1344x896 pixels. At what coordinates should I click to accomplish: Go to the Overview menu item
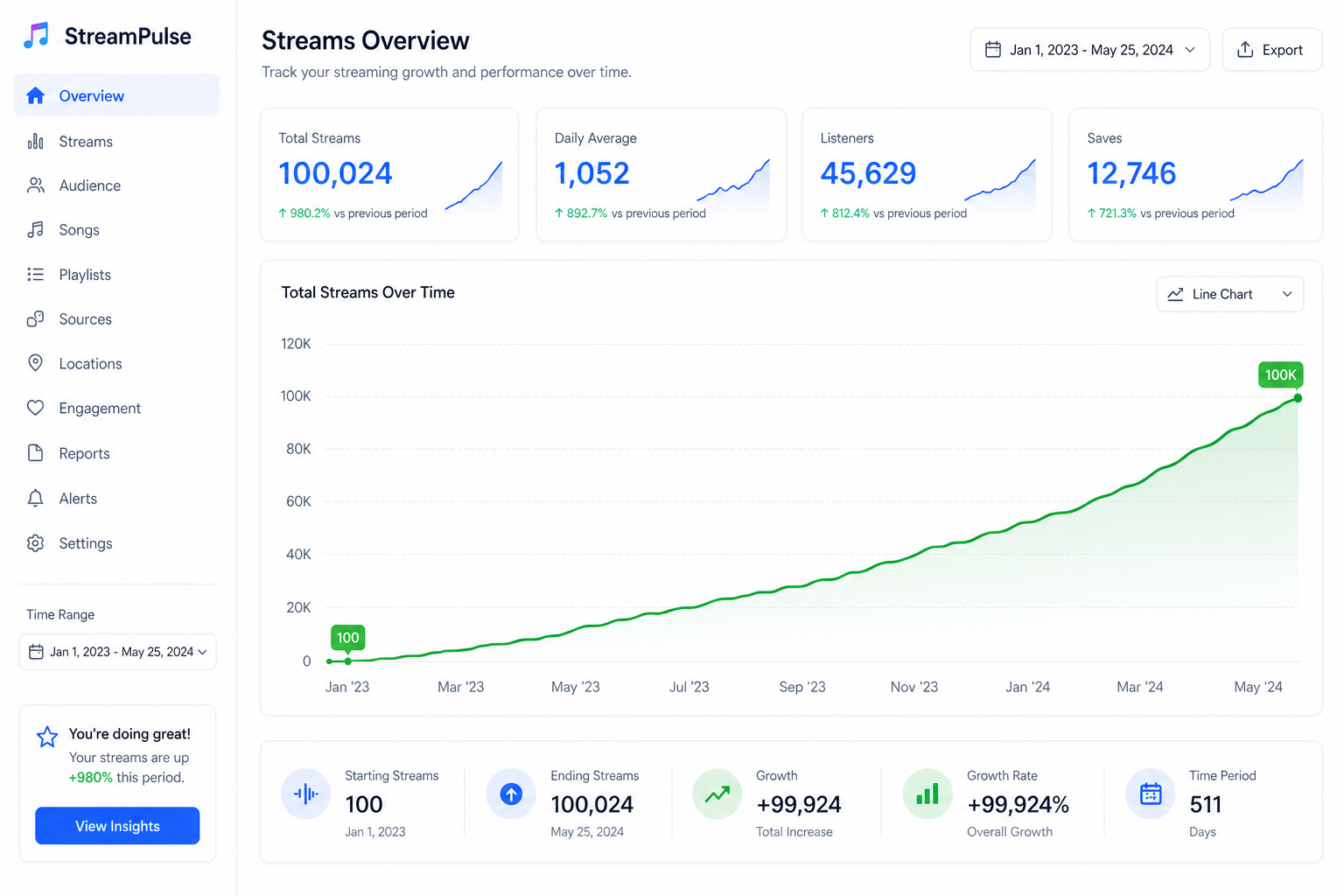tap(116, 95)
